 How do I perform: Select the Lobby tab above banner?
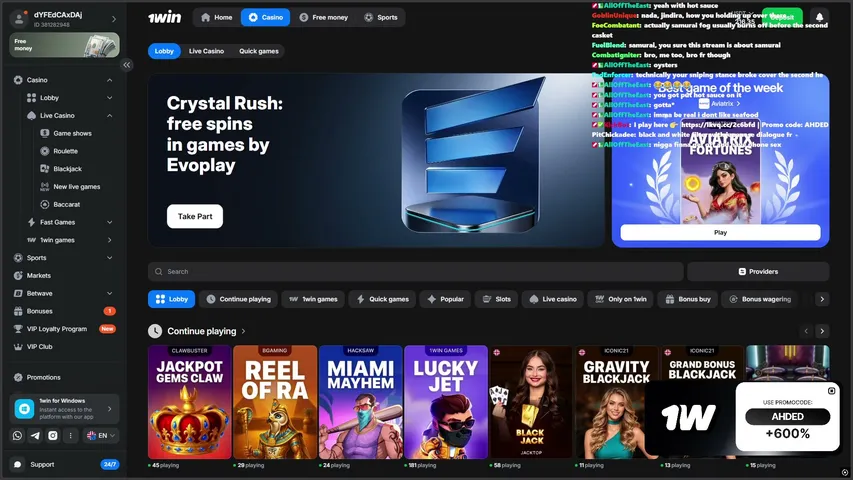pos(164,51)
